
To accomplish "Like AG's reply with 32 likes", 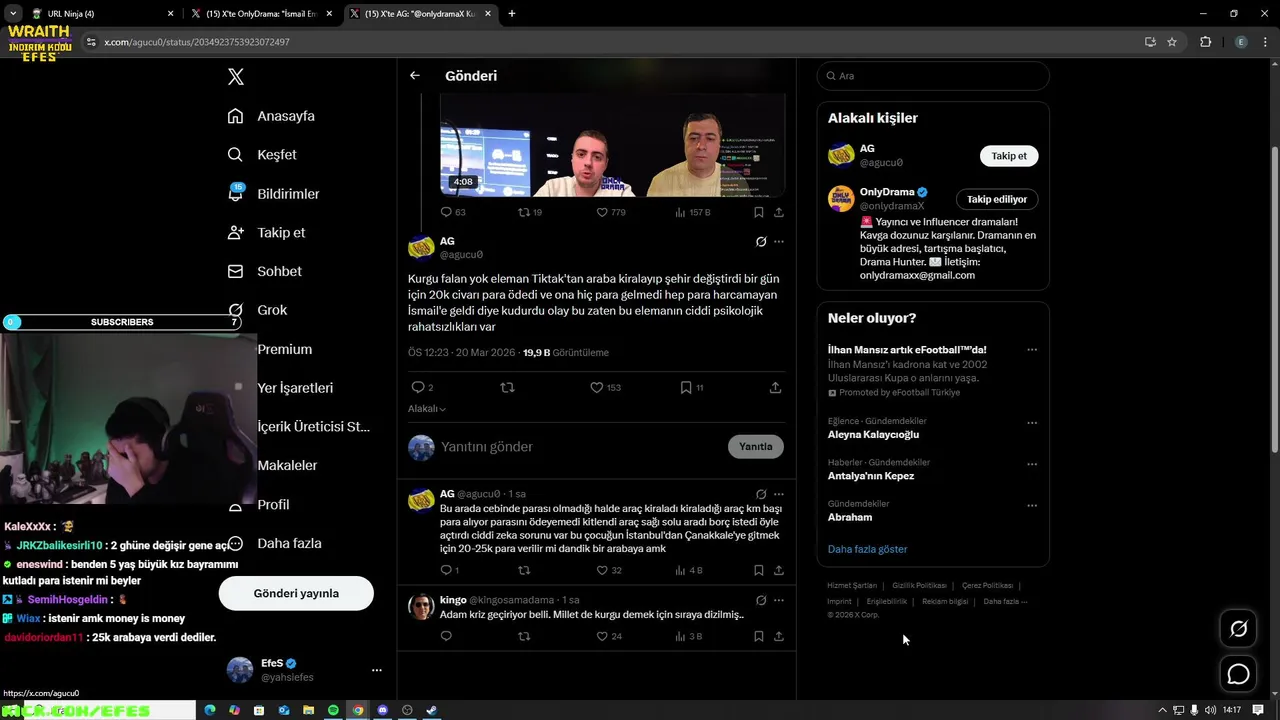I will (602, 570).
